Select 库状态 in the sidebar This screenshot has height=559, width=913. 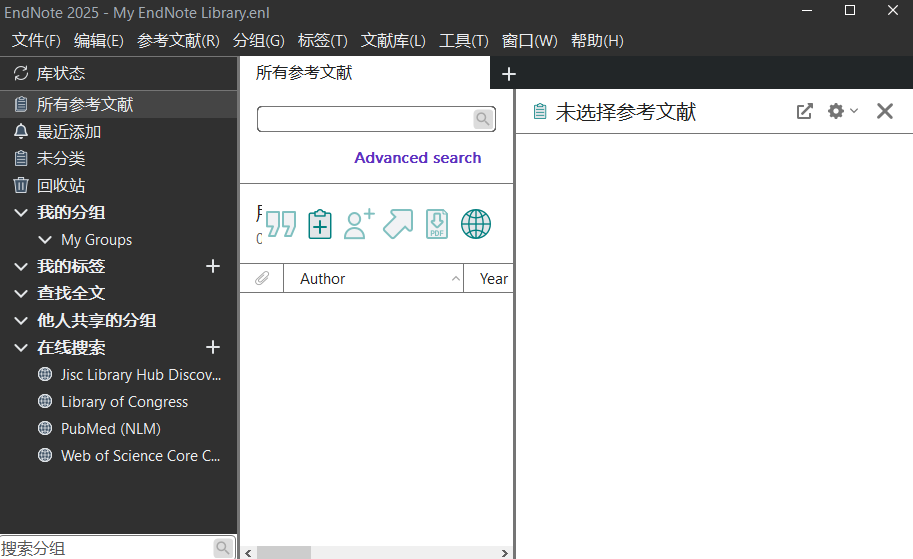[x=61, y=73]
